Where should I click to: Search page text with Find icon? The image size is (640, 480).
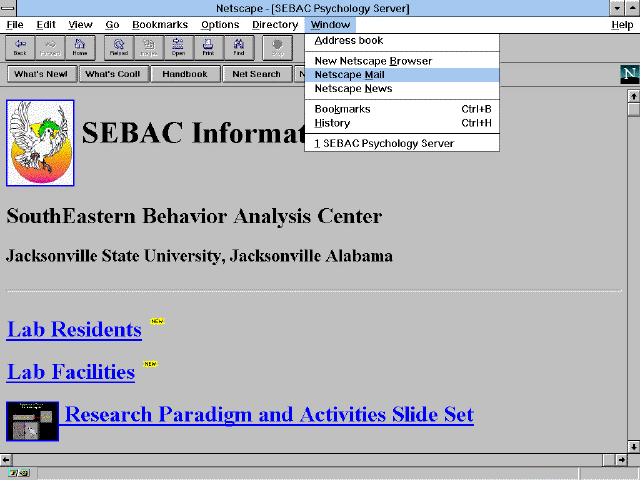pos(239,48)
